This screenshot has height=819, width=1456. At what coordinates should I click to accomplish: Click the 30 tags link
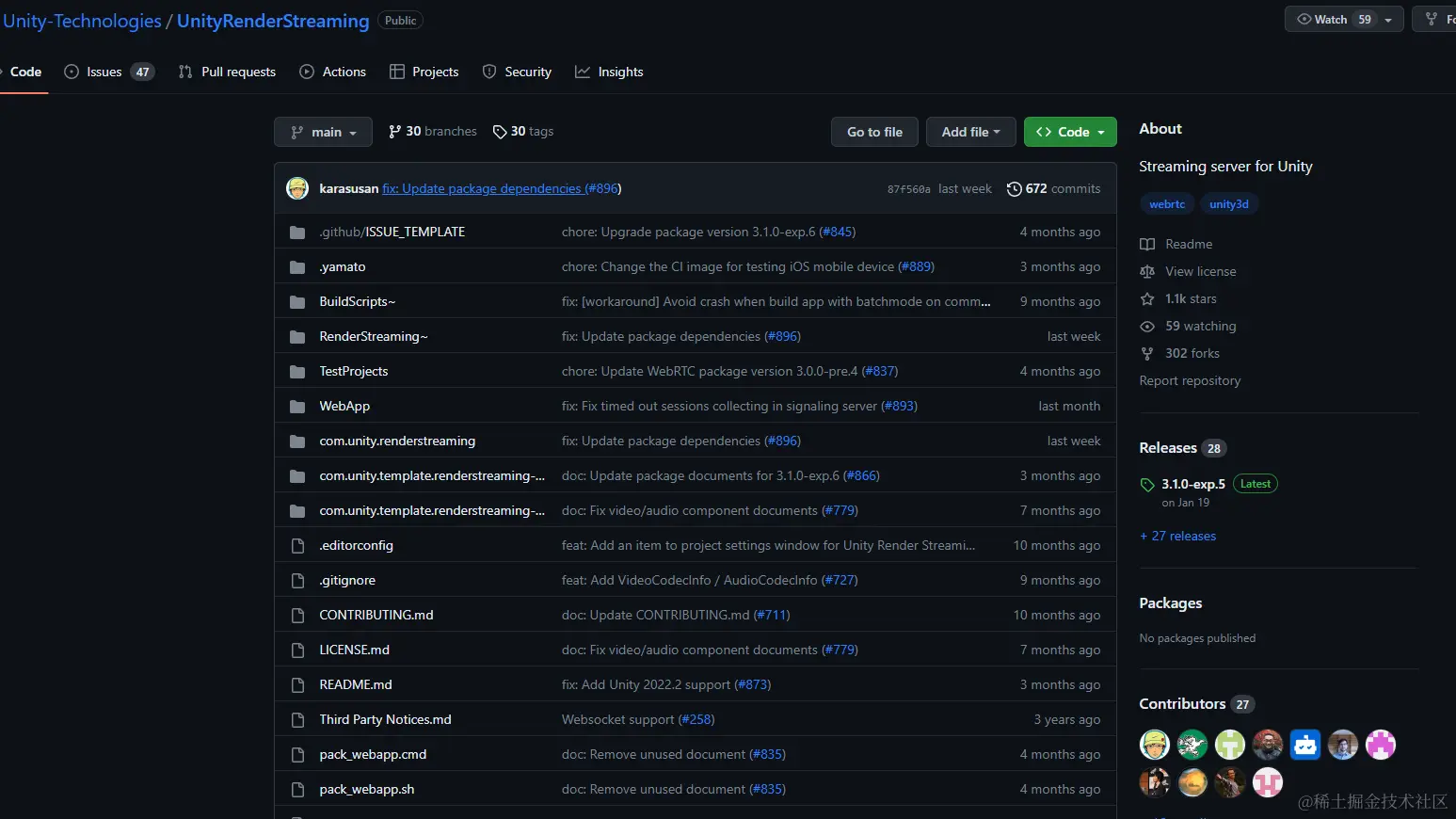tap(523, 132)
